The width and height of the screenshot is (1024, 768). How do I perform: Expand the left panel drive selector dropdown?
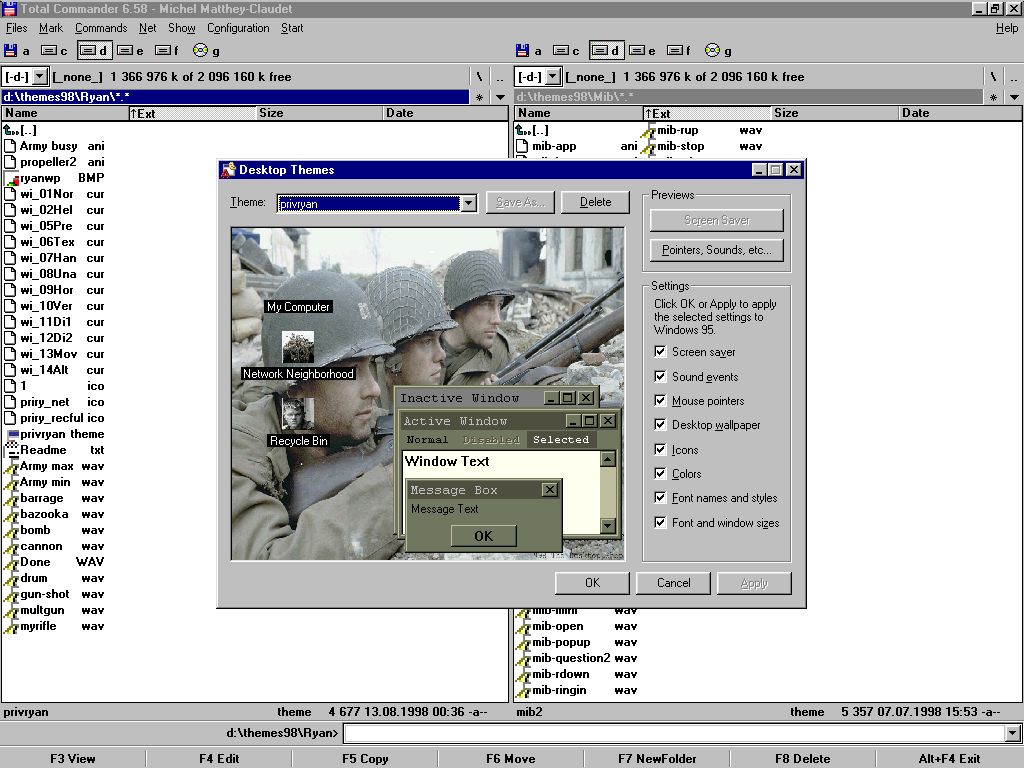coord(39,77)
